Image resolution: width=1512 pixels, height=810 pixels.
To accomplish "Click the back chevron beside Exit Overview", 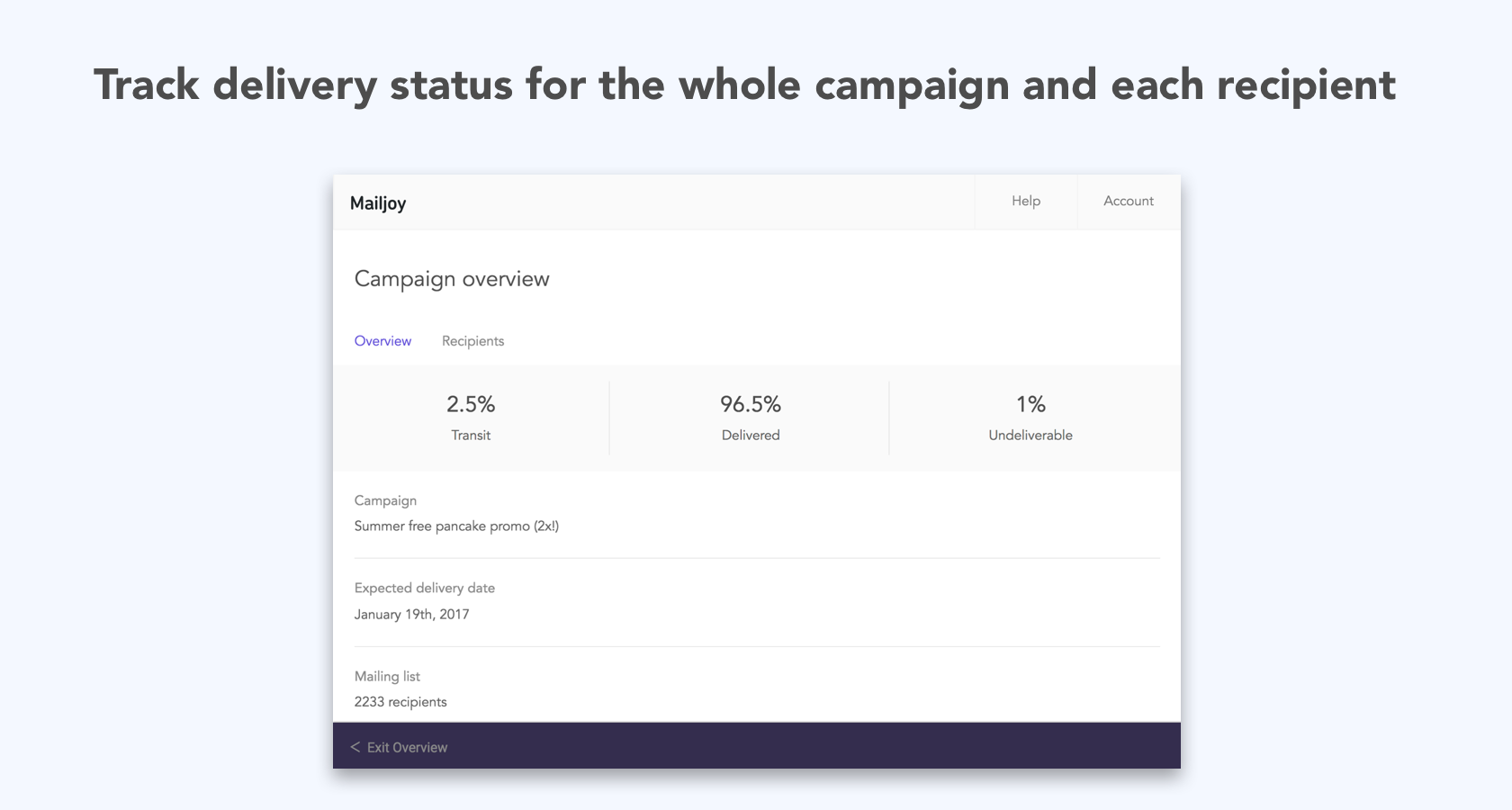I will (355, 747).
